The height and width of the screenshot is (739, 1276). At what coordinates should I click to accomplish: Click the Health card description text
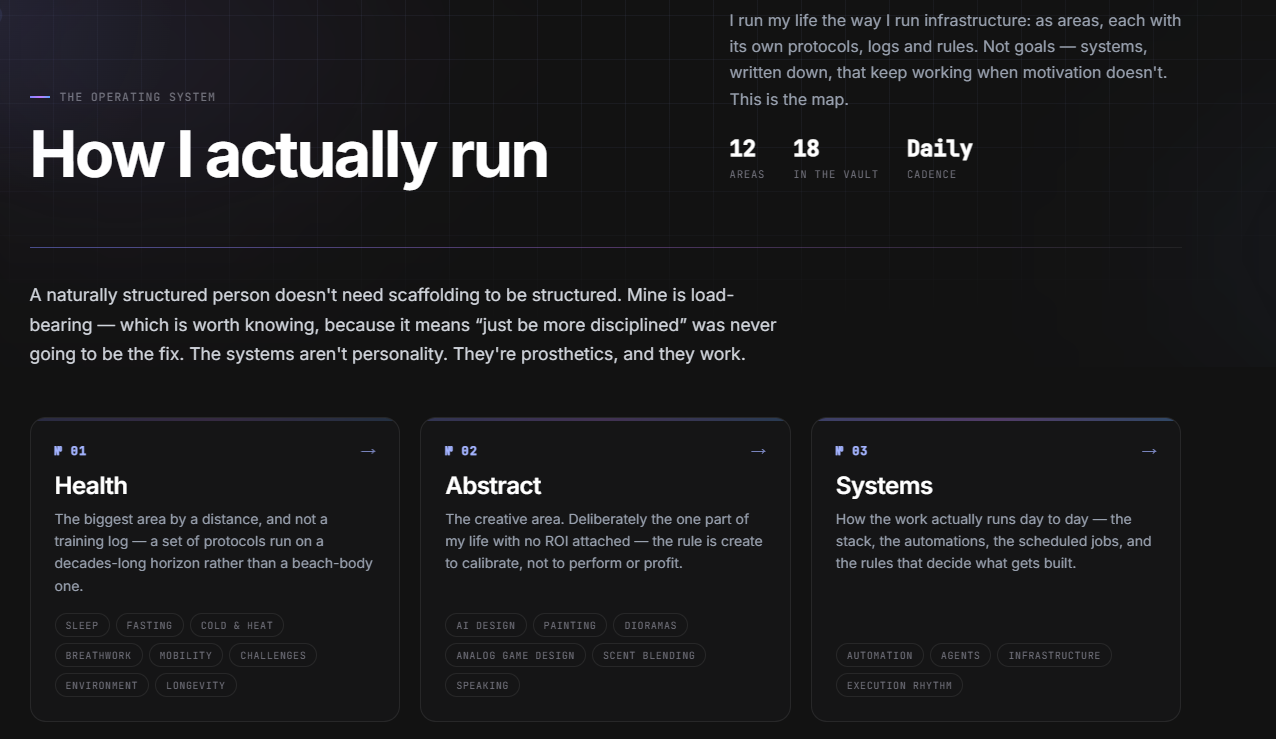tap(214, 552)
